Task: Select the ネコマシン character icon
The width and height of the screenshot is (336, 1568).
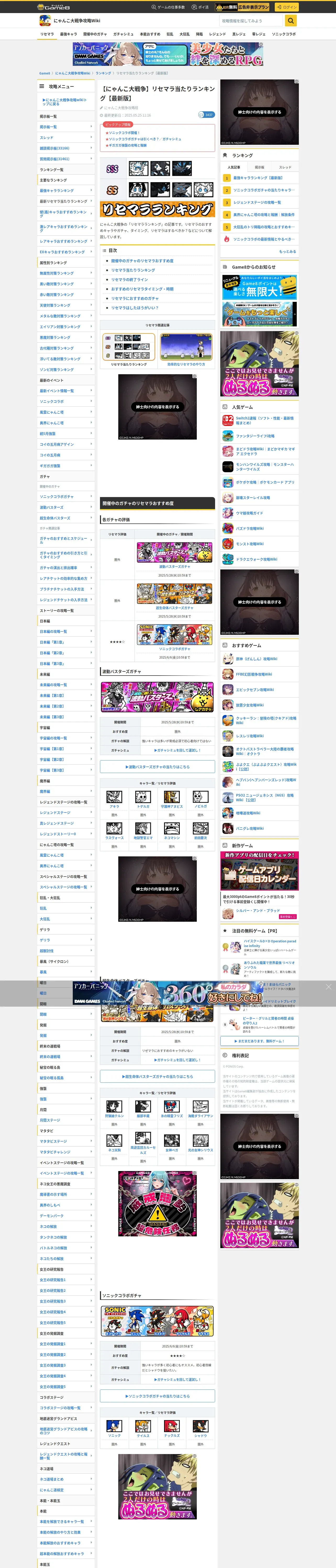Action: (x=171, y=828)
